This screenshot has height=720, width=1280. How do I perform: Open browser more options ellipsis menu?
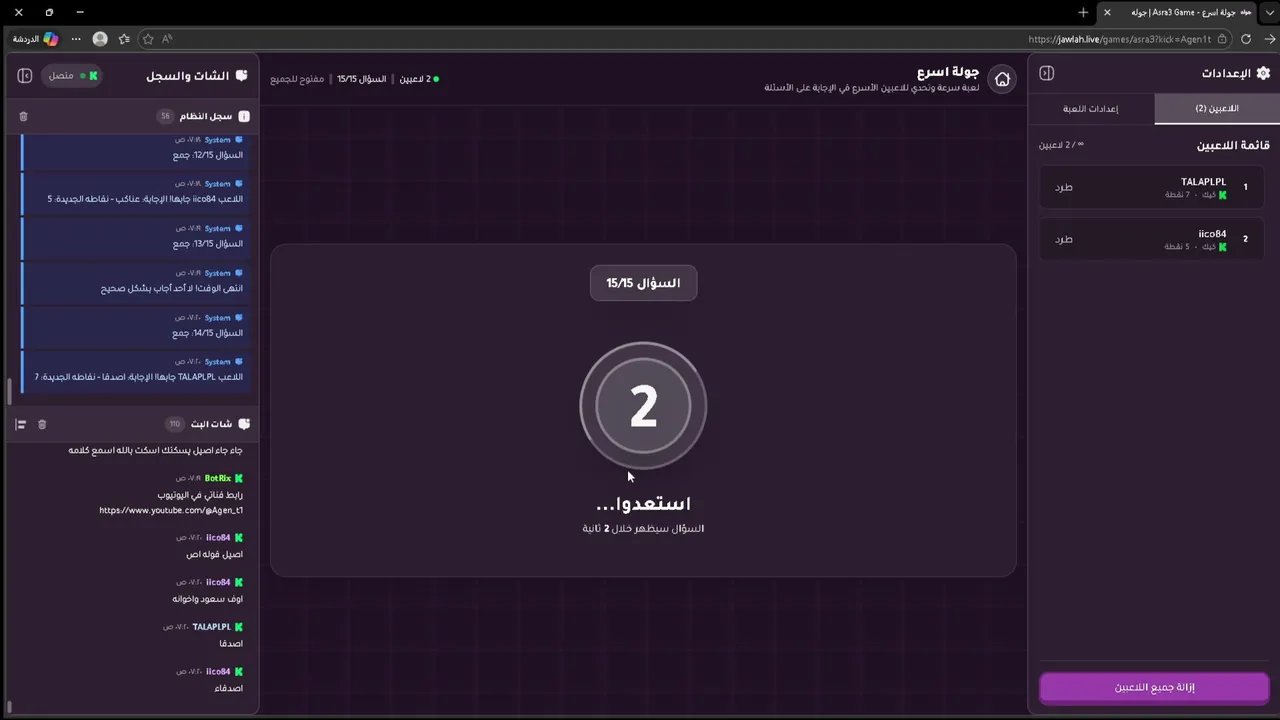76,39
